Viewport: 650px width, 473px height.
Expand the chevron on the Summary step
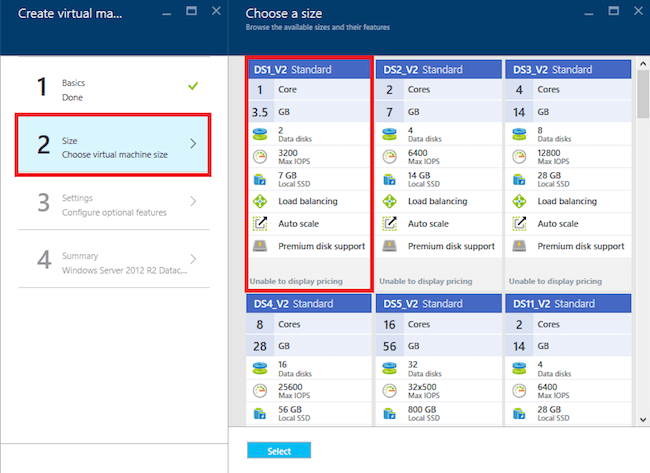[x=193, y=259]
